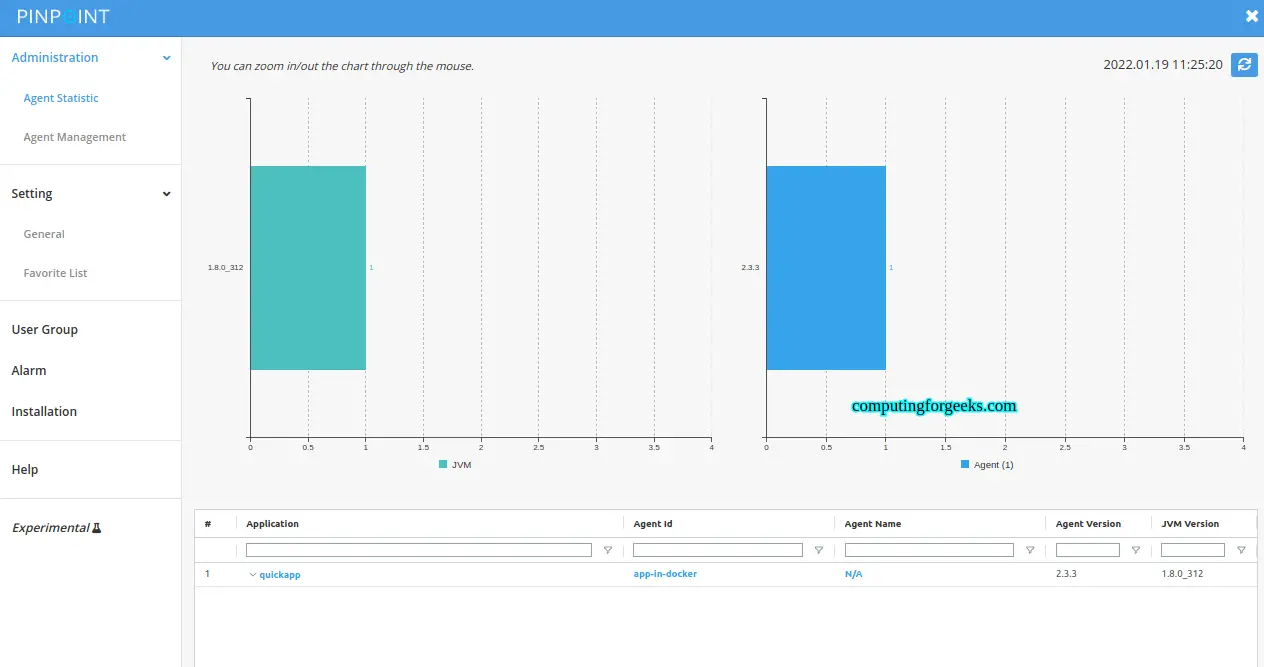This screenshot has height=667, width=1264.
Task: Click the Agent Version filter icon
Action: [x=1135, y=549]
